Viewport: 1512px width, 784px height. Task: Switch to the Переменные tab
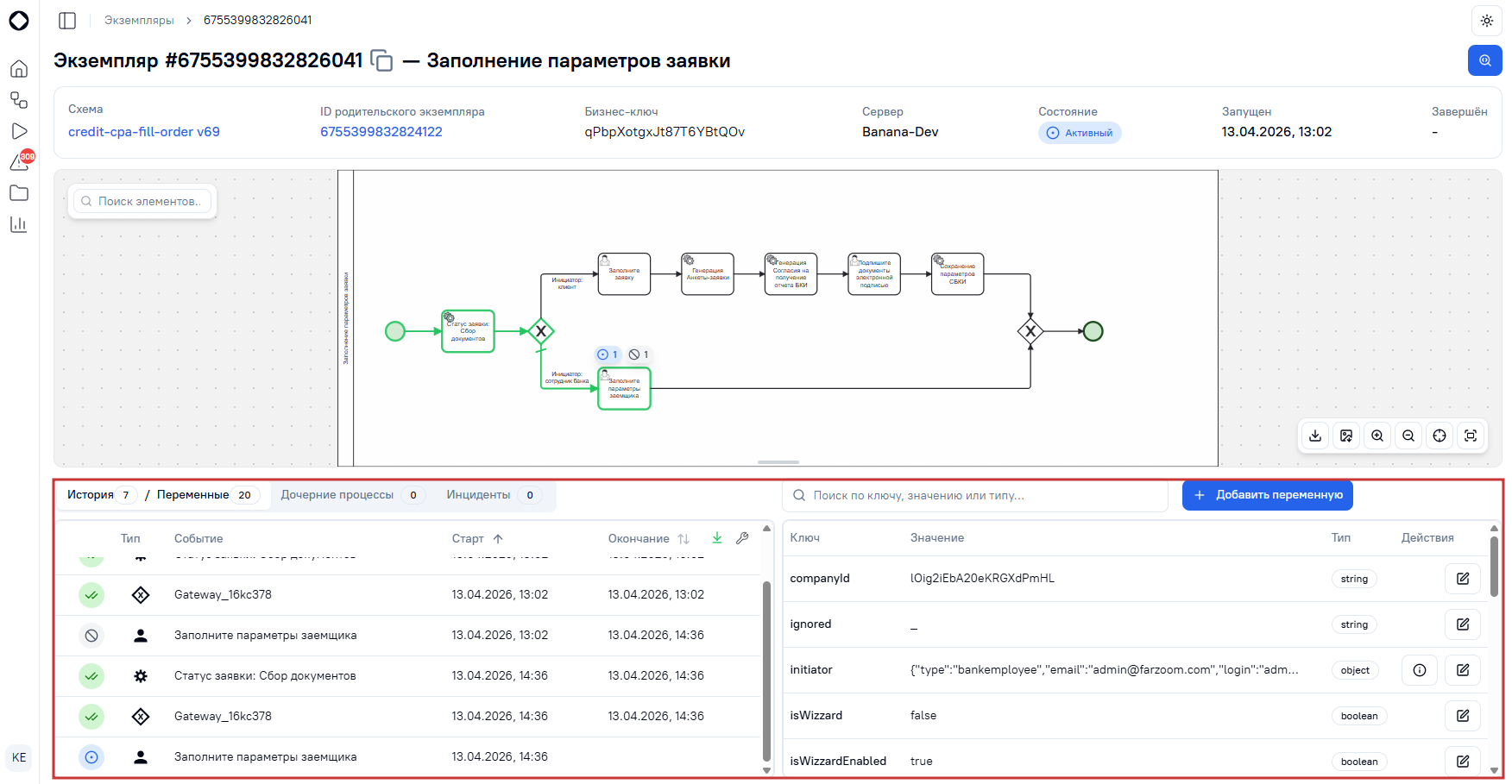(x=207, y=495)
